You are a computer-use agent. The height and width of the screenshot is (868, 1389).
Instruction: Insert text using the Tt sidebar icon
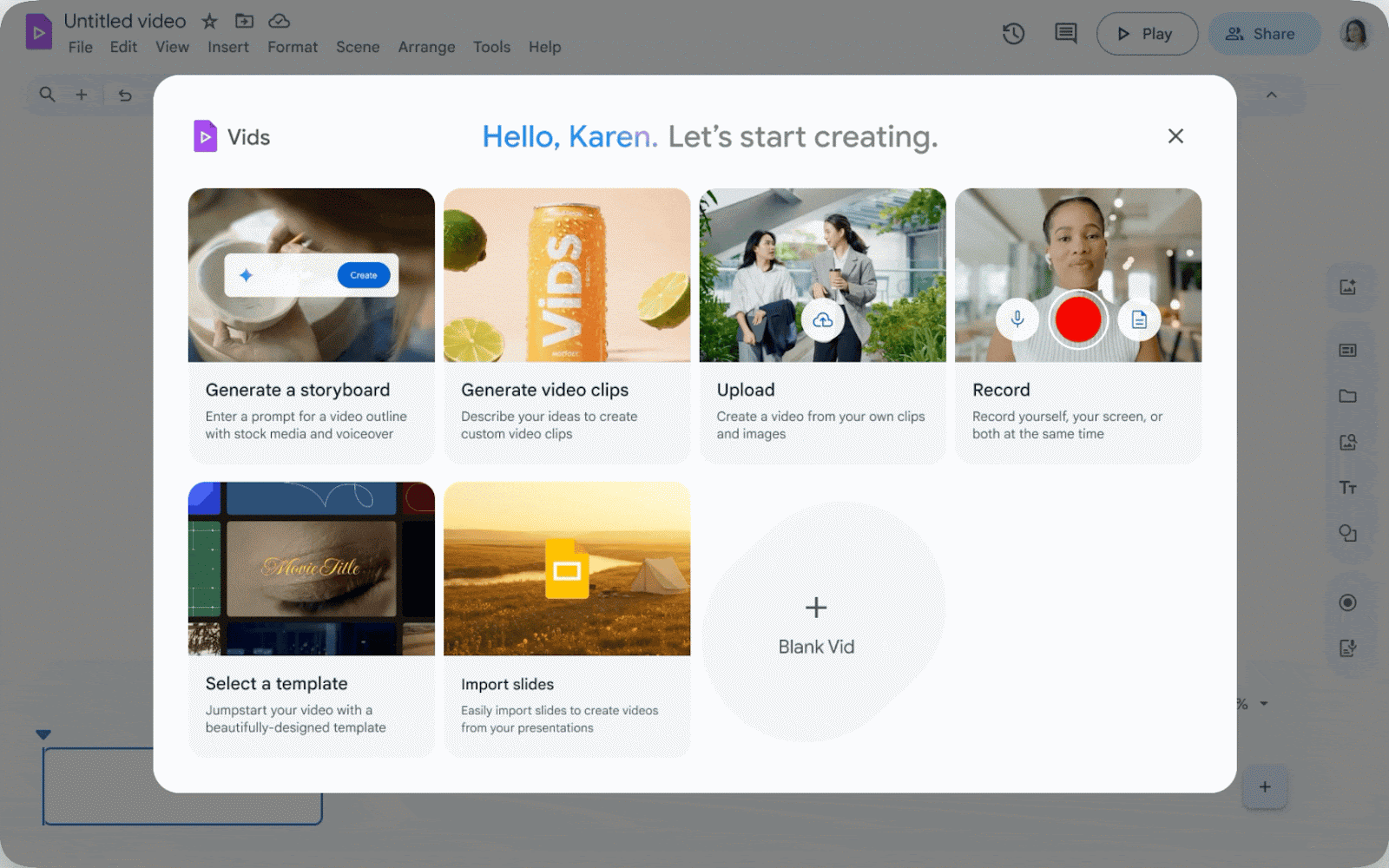point(1347,488)
